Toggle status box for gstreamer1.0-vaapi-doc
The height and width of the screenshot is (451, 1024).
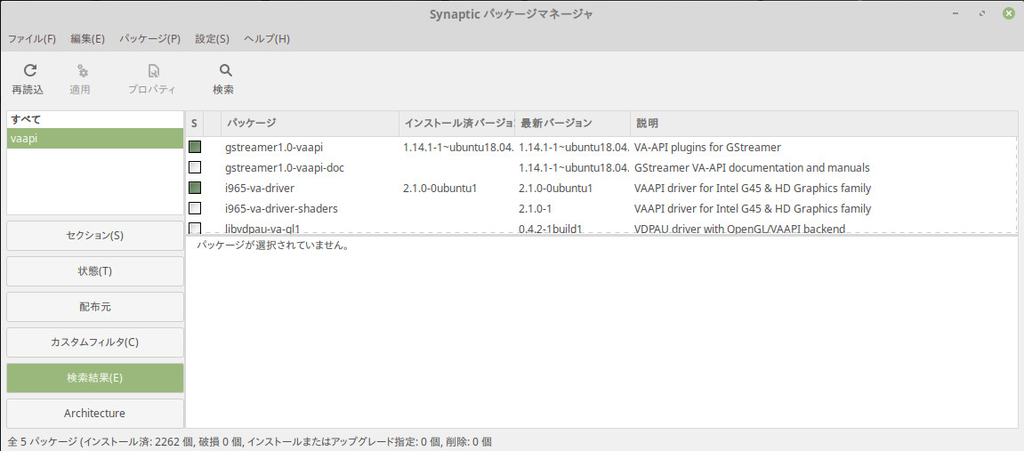pos(195,168)
